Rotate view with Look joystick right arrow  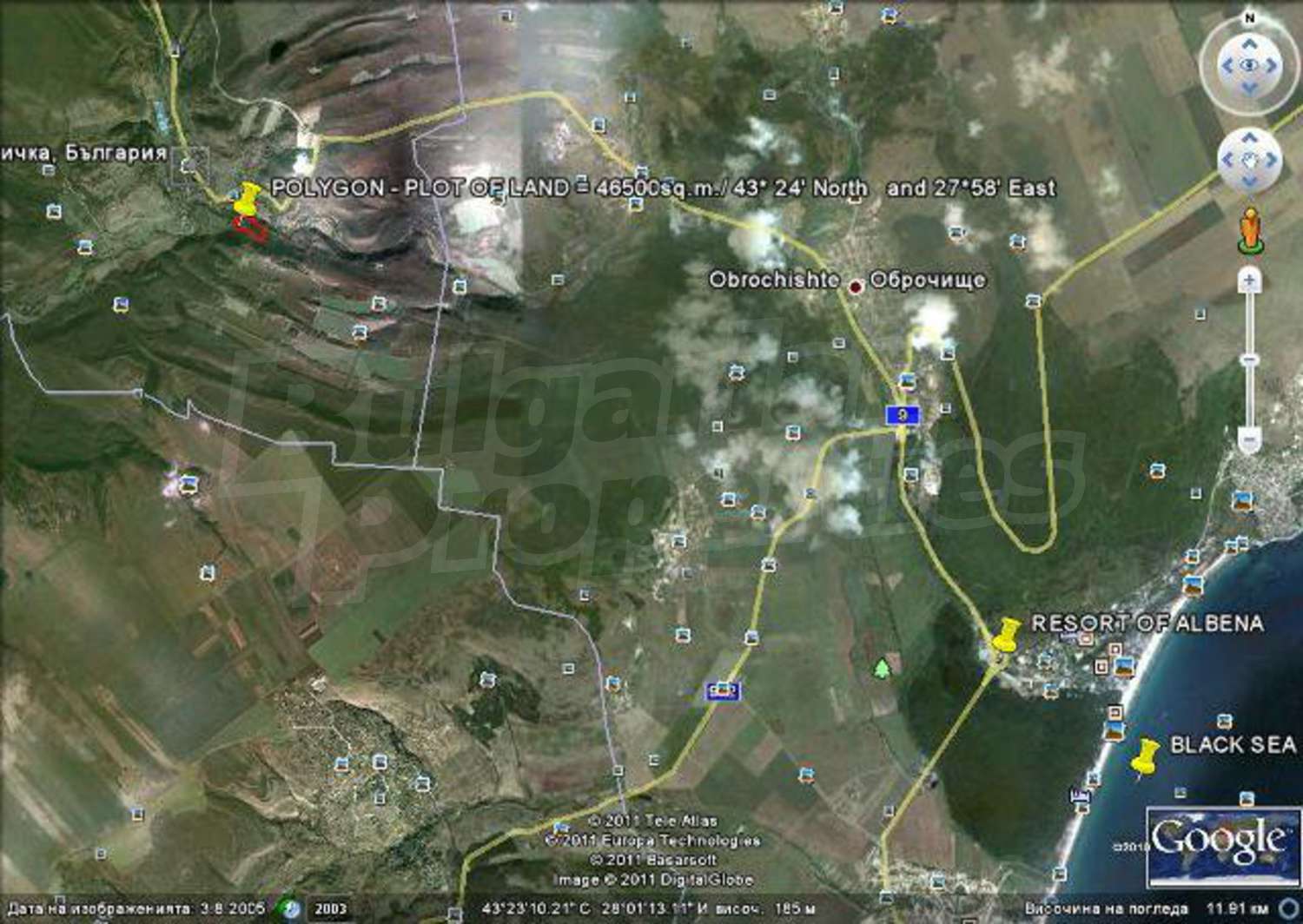(1272, 66)
